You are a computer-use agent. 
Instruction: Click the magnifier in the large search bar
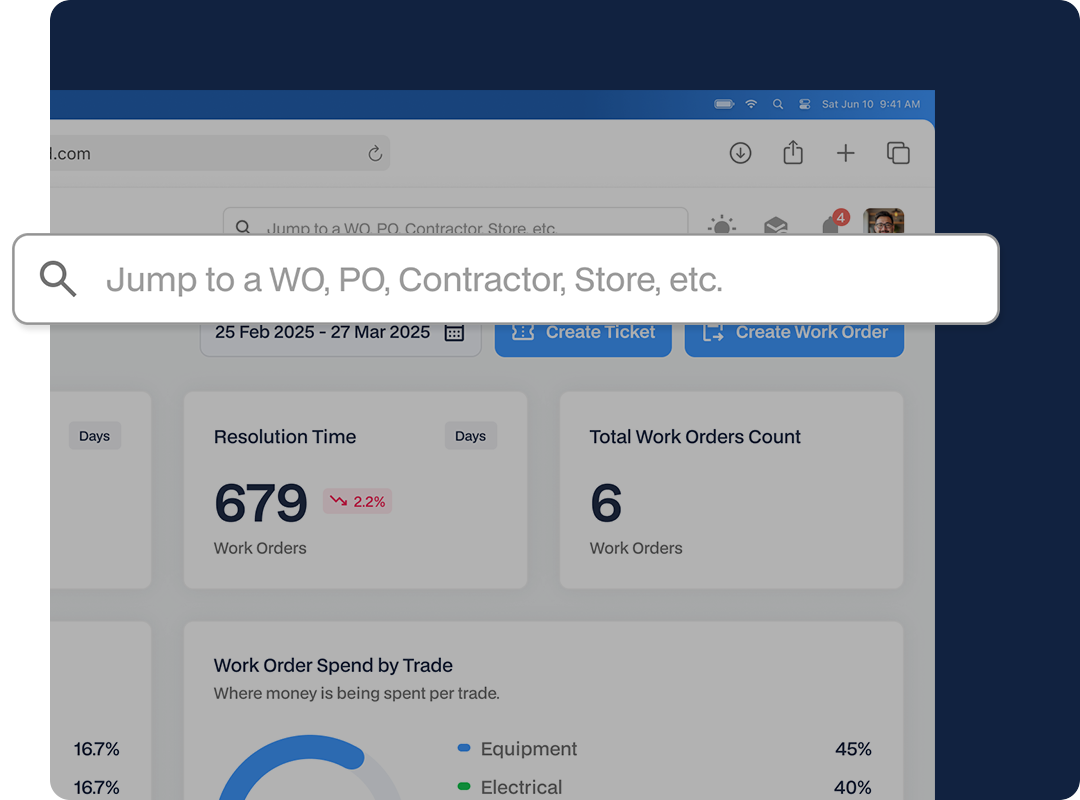coord(58,279)
